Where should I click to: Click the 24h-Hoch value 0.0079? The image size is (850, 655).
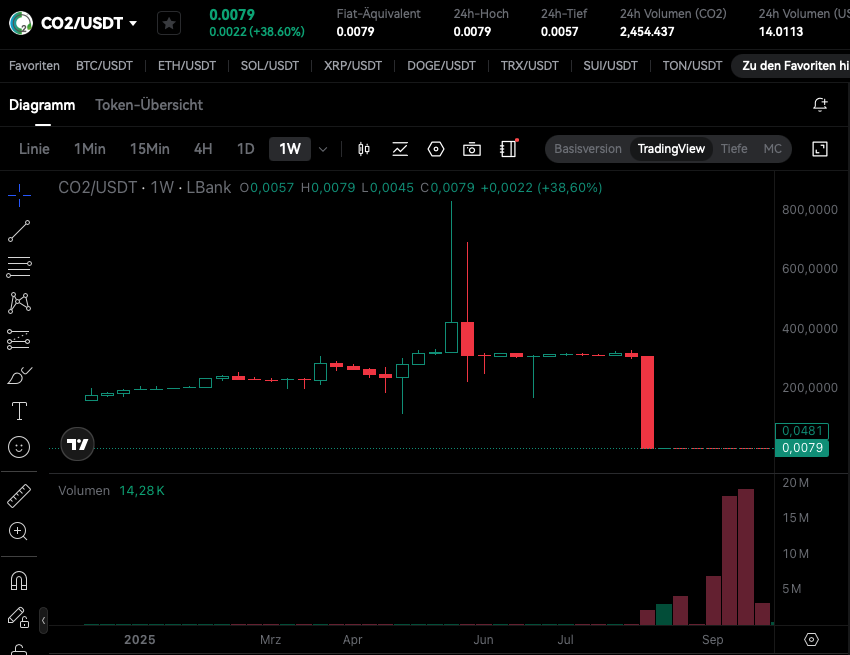click(472, 32)
